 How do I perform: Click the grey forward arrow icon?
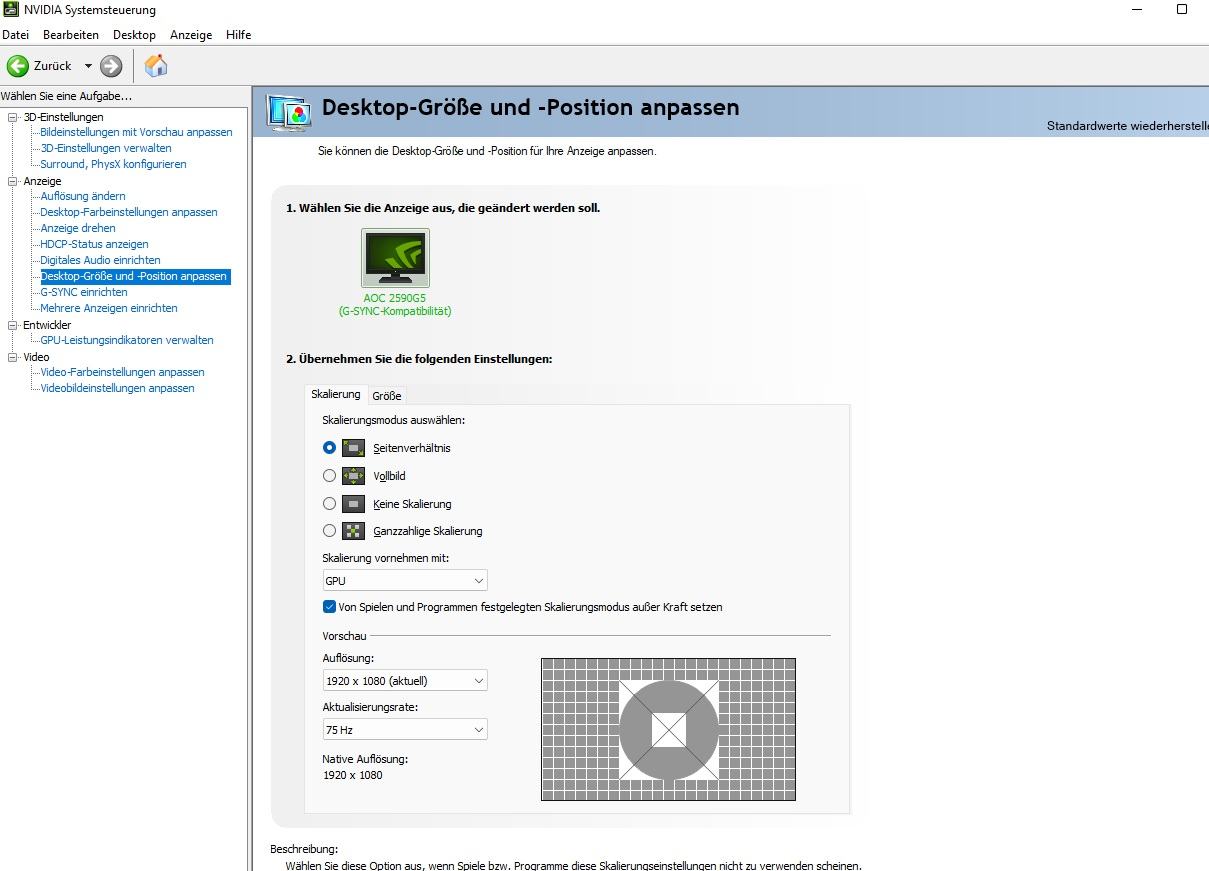(111, 66)
